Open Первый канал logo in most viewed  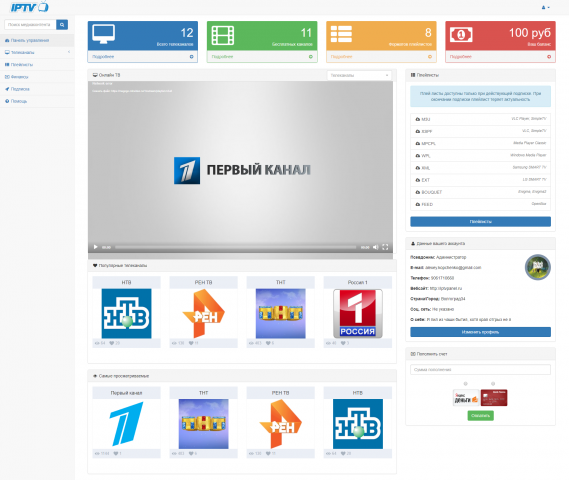coord(126,424)
